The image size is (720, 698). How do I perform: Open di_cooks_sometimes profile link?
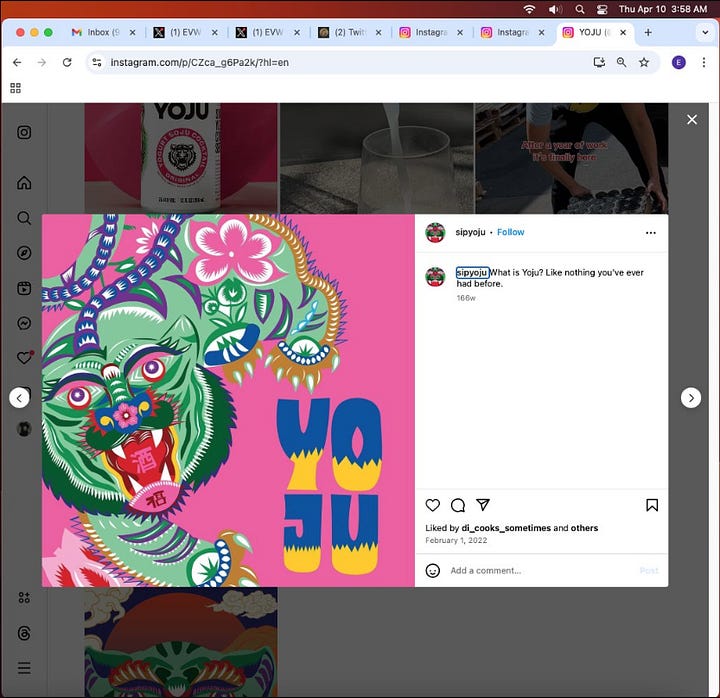pyautogui.click(x=506, y=528)
